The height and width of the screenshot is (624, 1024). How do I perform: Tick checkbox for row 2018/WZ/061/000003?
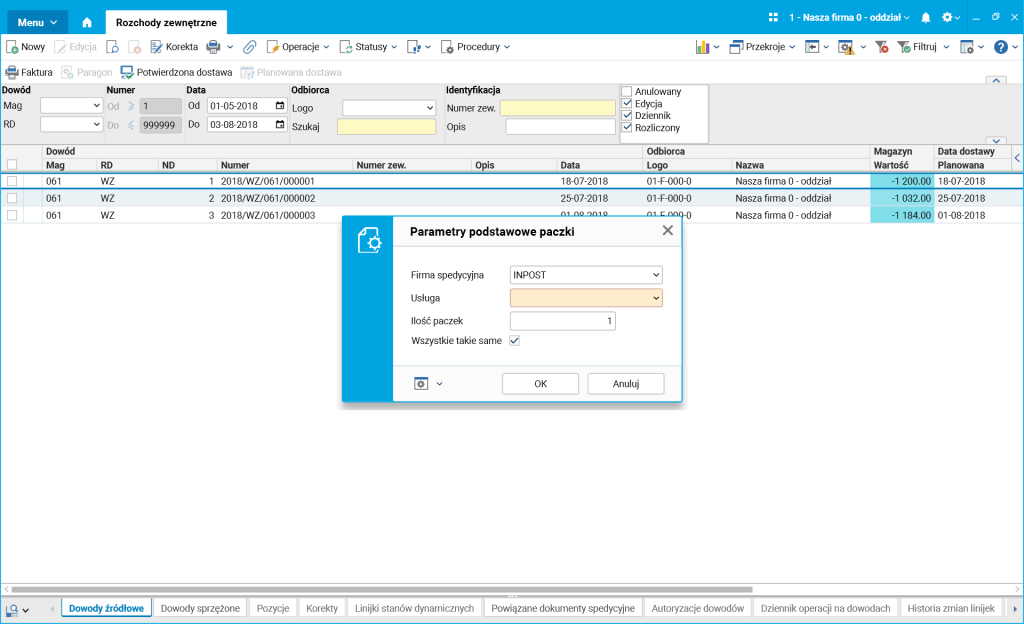[x=12, y=215]
